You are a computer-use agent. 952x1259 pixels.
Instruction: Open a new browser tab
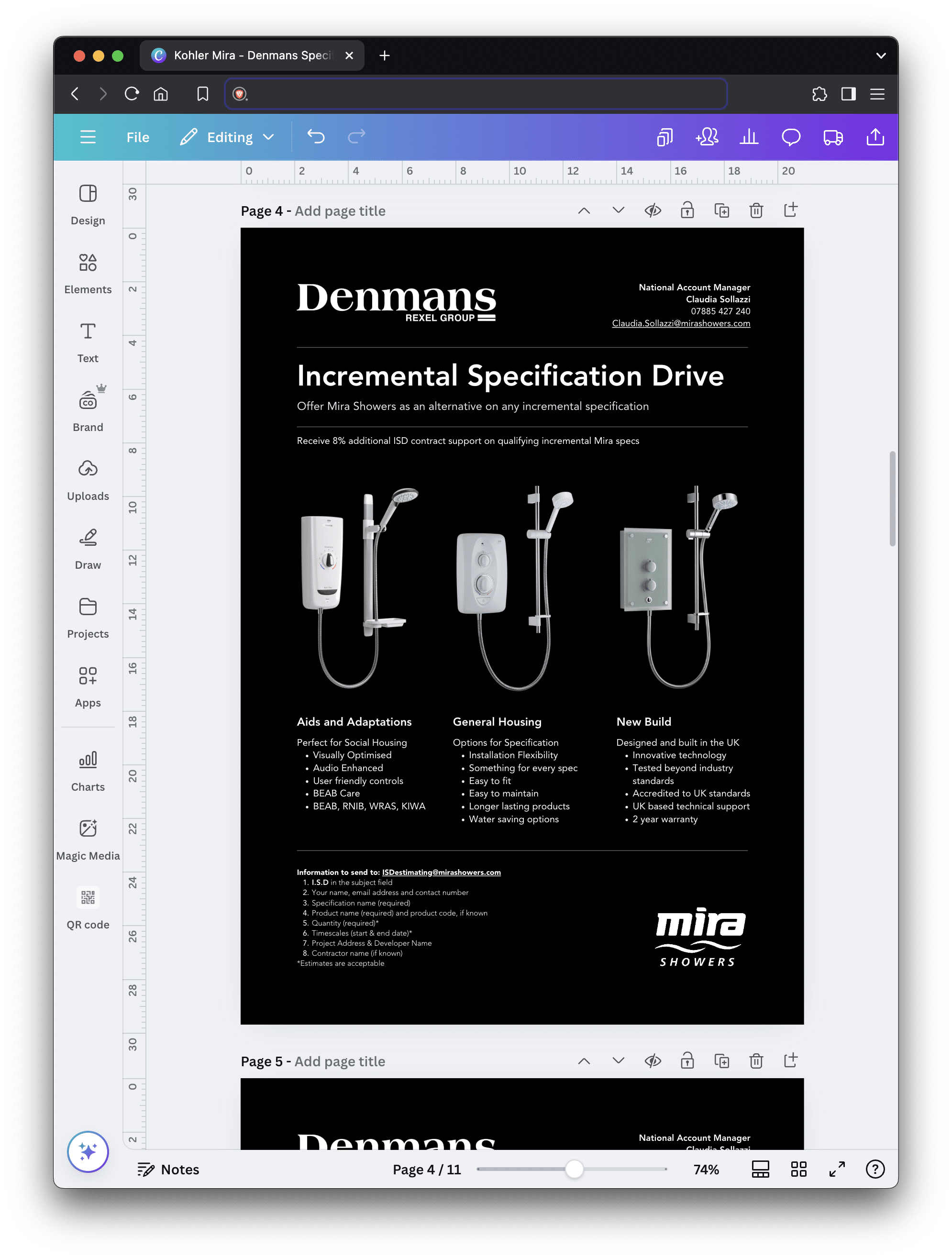[384, 55]
